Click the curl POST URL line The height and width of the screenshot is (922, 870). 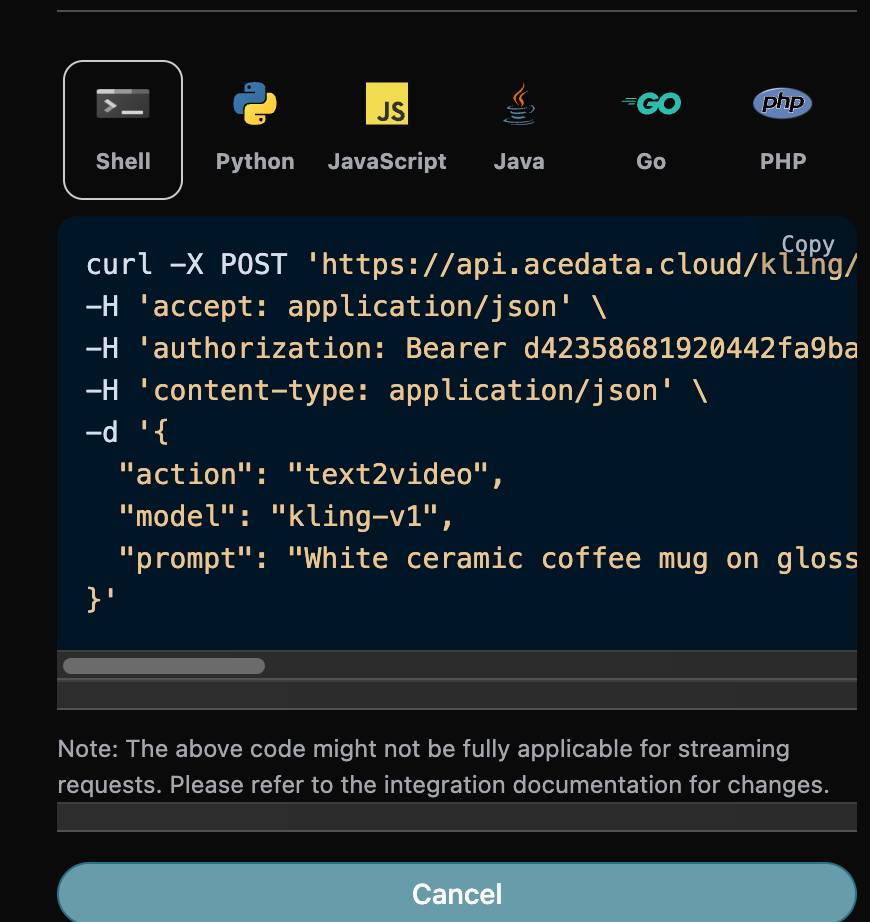(x=470, y=265)
